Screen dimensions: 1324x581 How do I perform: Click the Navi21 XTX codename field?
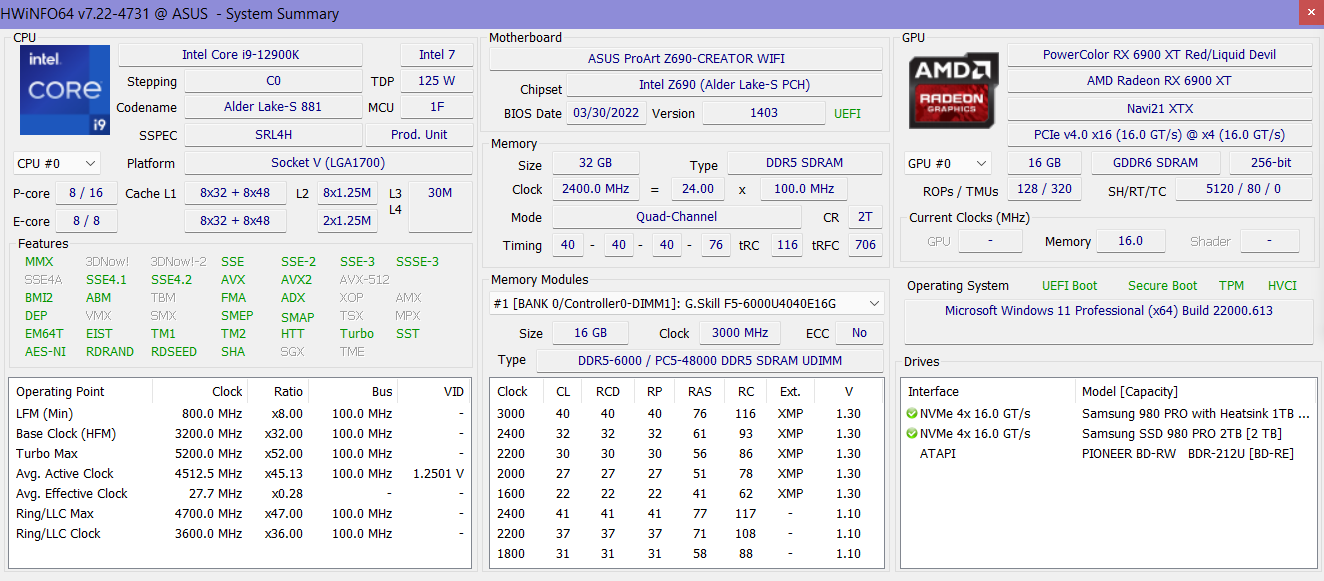tap(1159, 108)
